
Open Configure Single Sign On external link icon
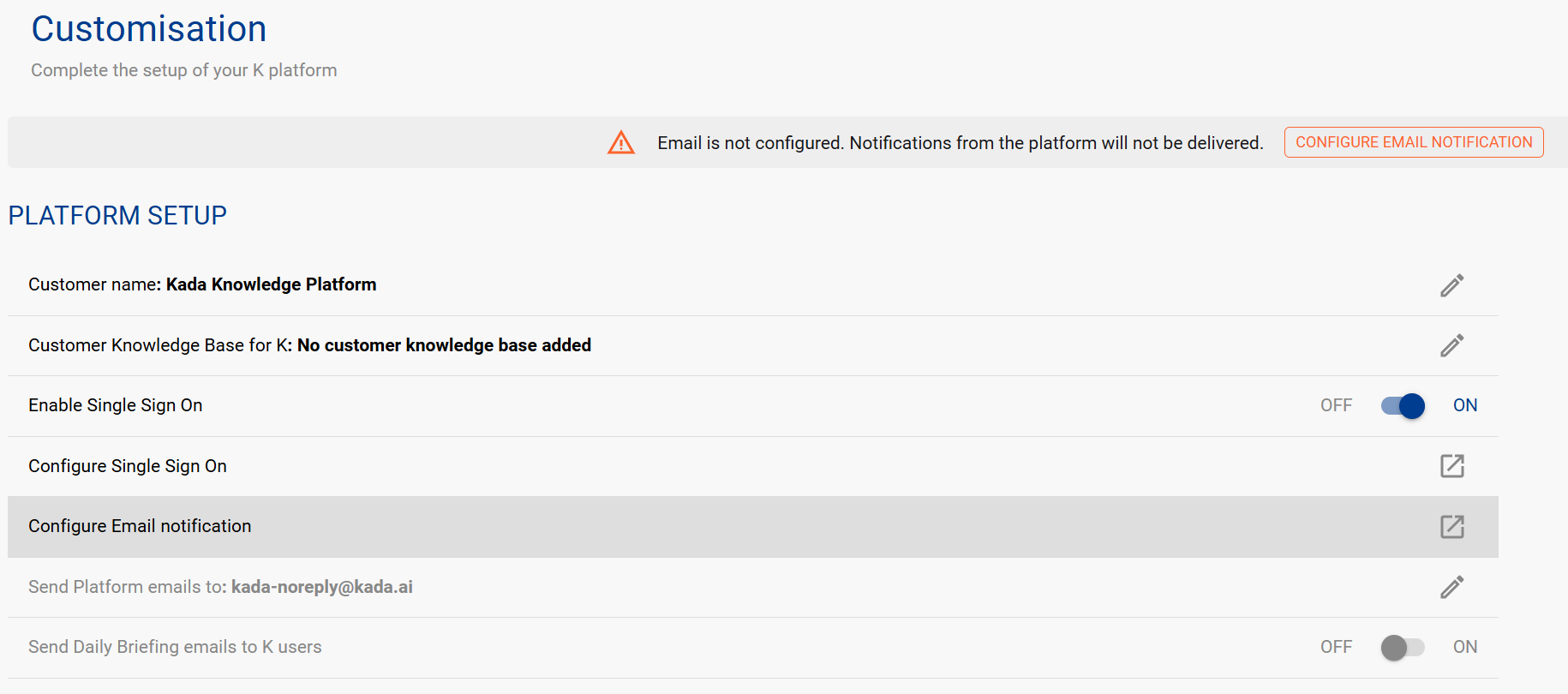[1451, 466]
